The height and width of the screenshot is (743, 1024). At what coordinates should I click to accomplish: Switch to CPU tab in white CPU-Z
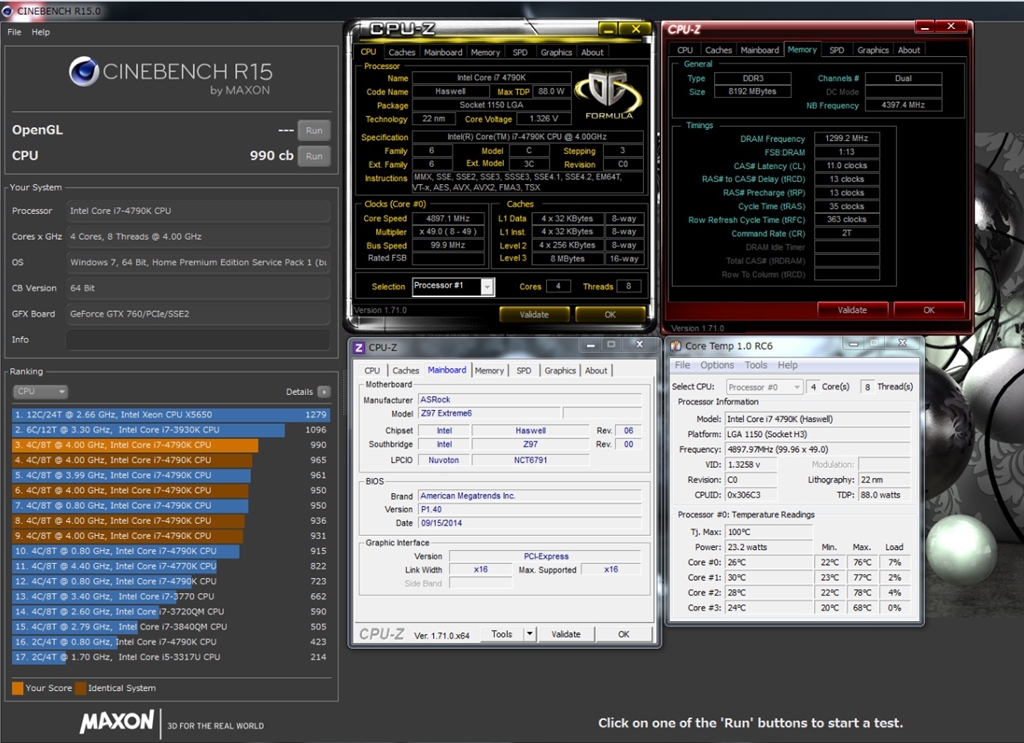[x=372, y=370]
